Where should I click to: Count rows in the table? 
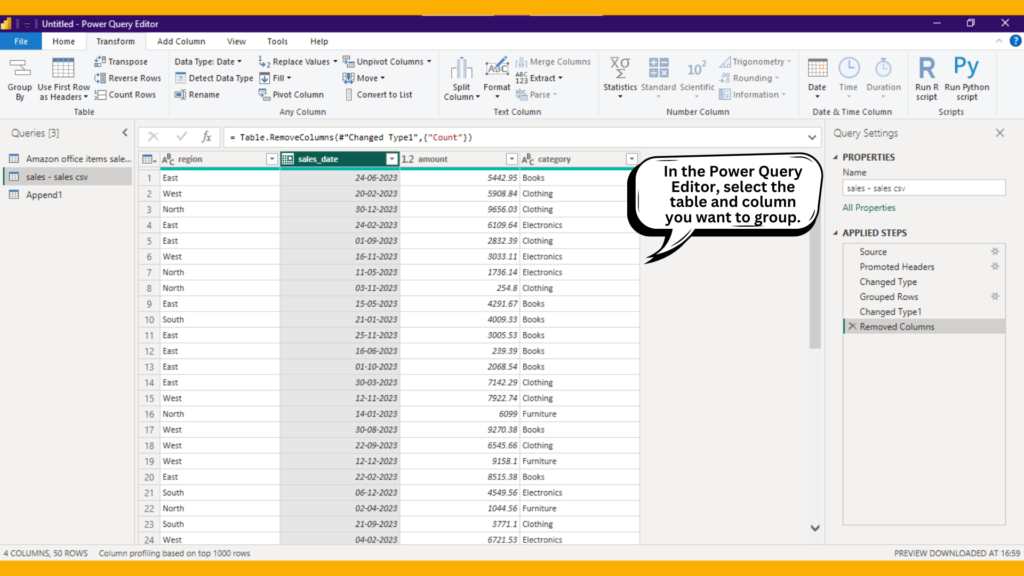coord(125,95)
